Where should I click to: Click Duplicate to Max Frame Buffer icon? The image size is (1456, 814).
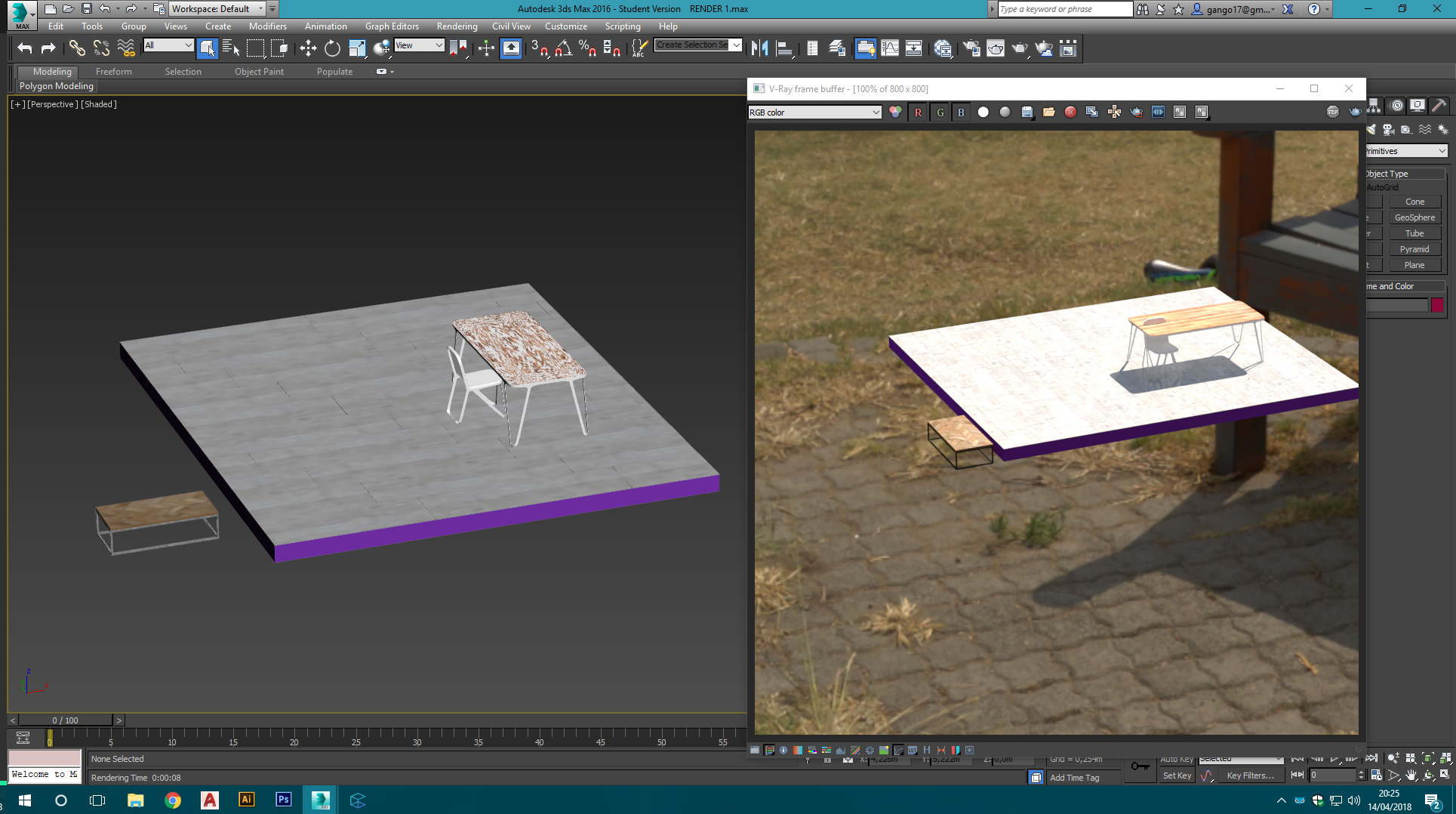(1091, 112)
